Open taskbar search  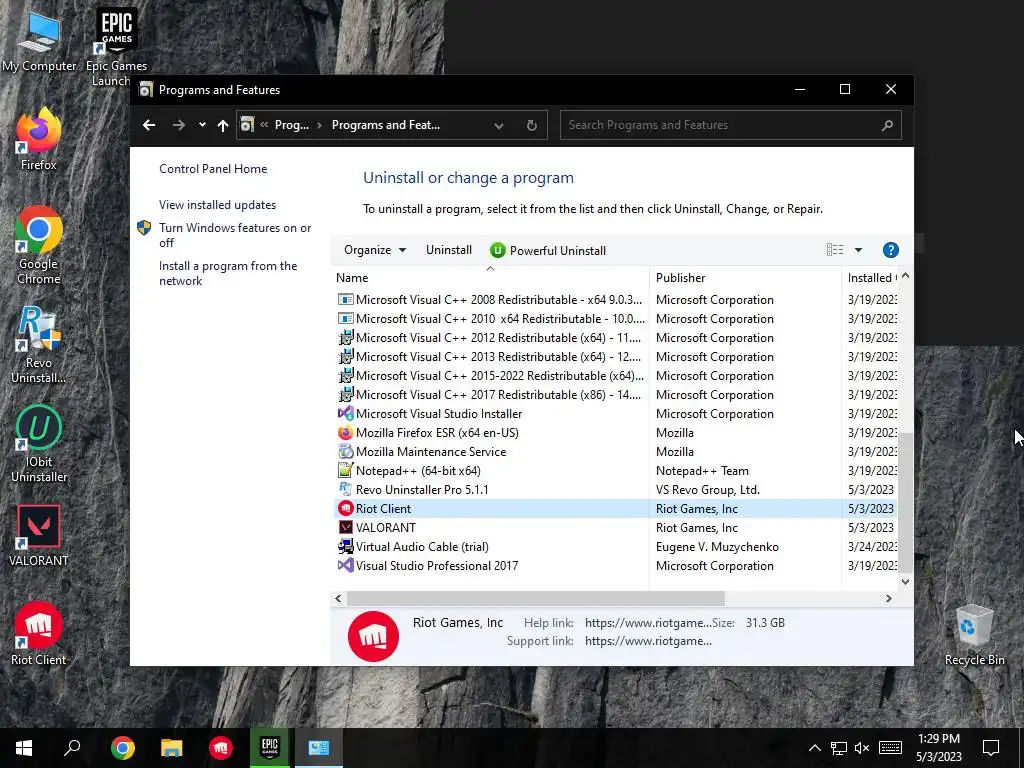pyautogui.click(x=72, y=748)
